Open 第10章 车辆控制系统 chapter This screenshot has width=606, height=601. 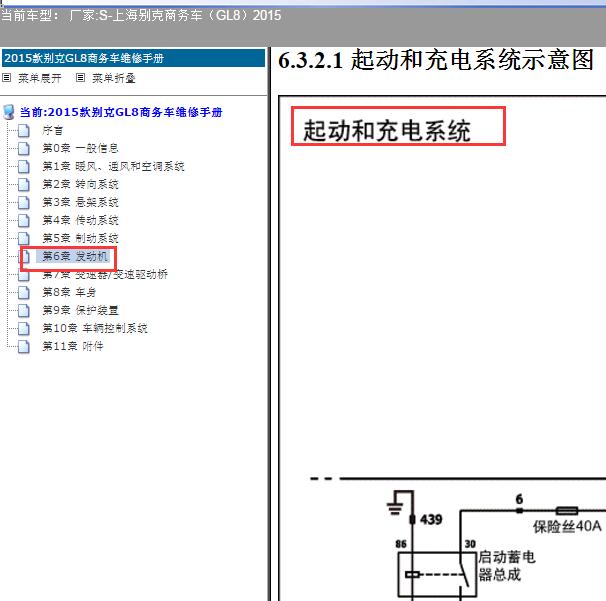coord(95,328)
